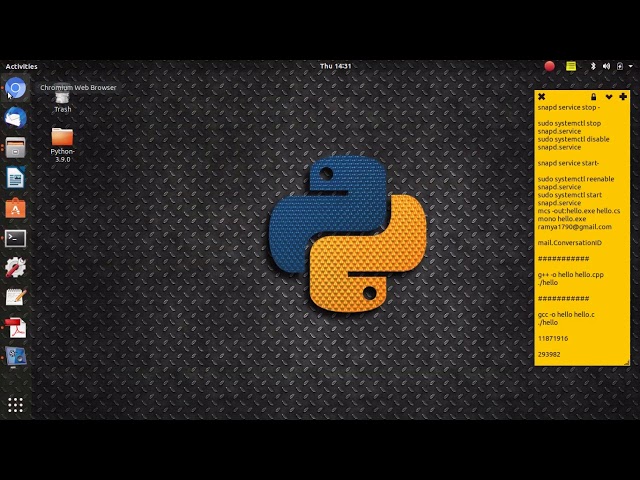
Task: Open the Activities overview
Action: click(x=22, y=67)
